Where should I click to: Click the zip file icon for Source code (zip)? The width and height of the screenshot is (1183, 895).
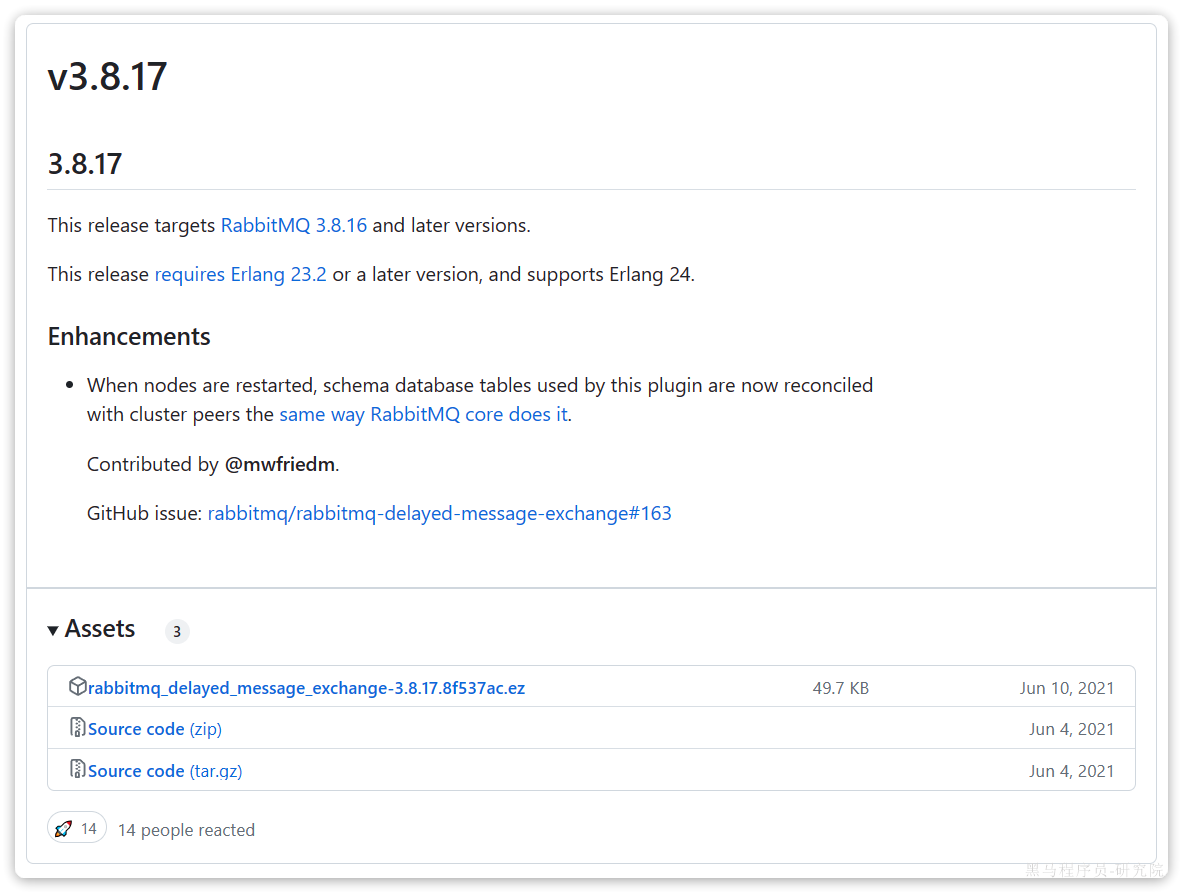tap(77, 728)
